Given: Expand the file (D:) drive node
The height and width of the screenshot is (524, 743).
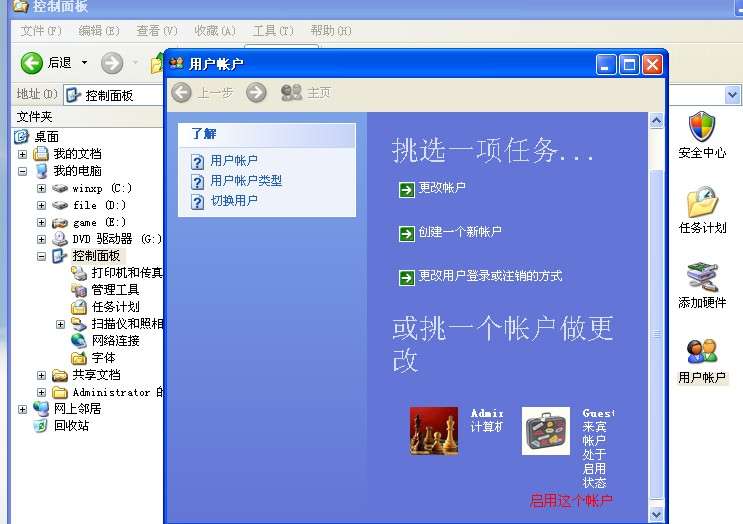Looking at the screenshot, I should [x=41, y=205].
